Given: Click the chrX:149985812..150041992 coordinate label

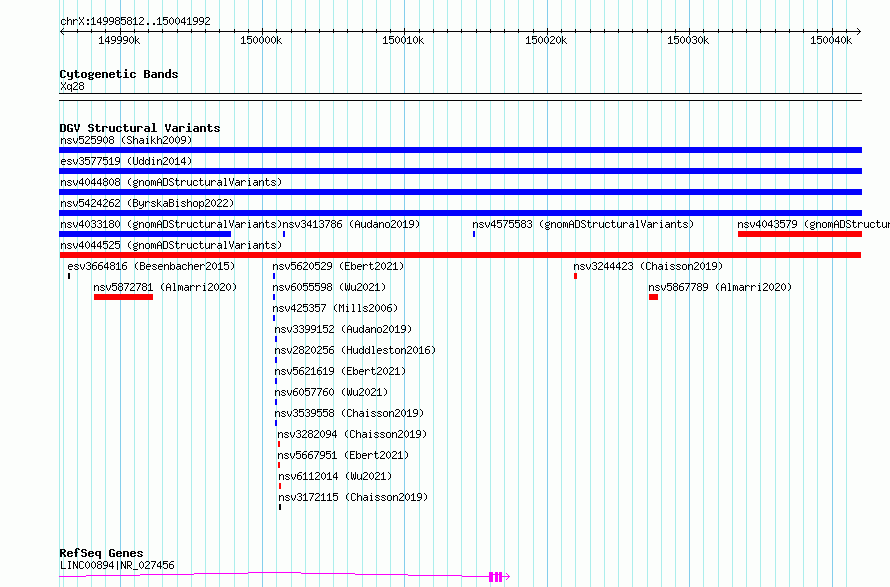Looking at the screenshot, I should pyautogui.click(x=135, y=22).
